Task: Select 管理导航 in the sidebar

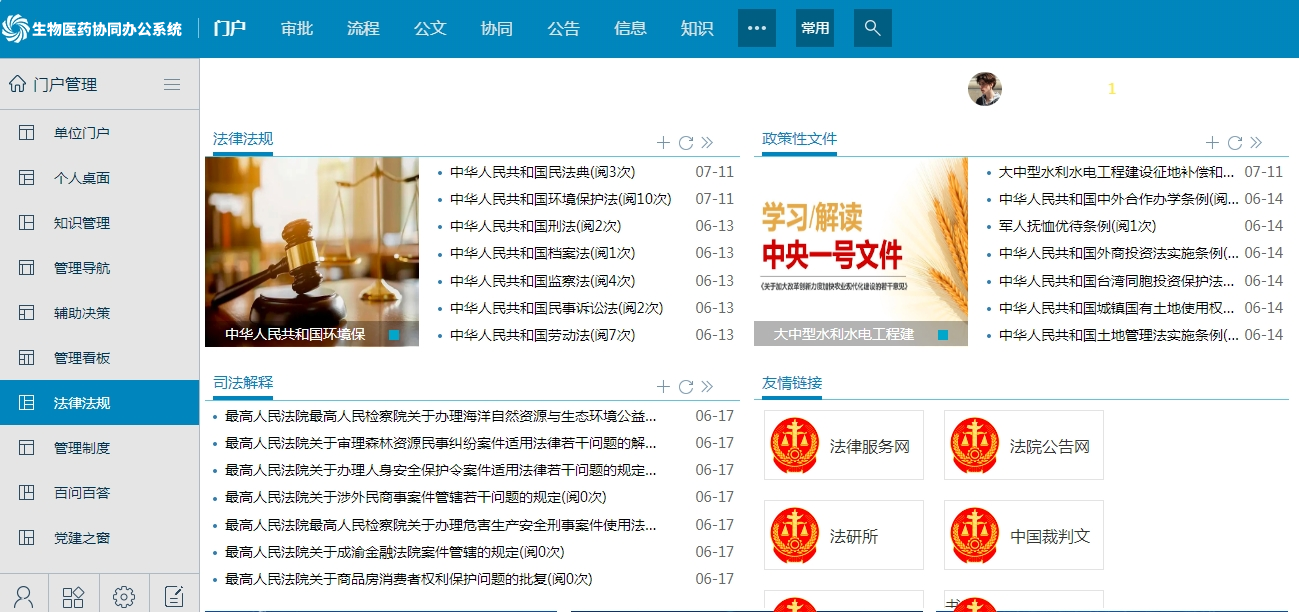Action: 100,268
